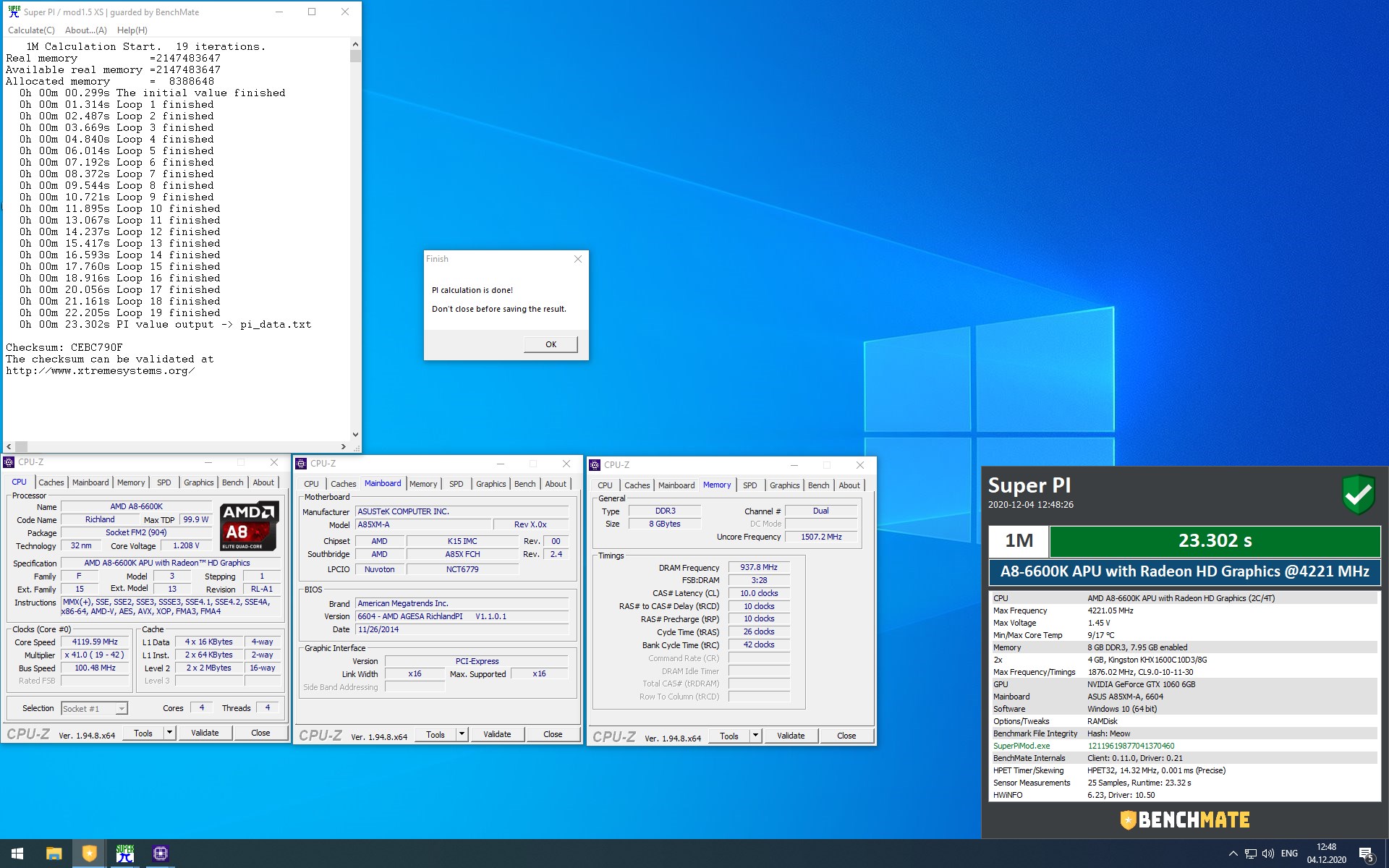Open the Windows Start menu

17,854
